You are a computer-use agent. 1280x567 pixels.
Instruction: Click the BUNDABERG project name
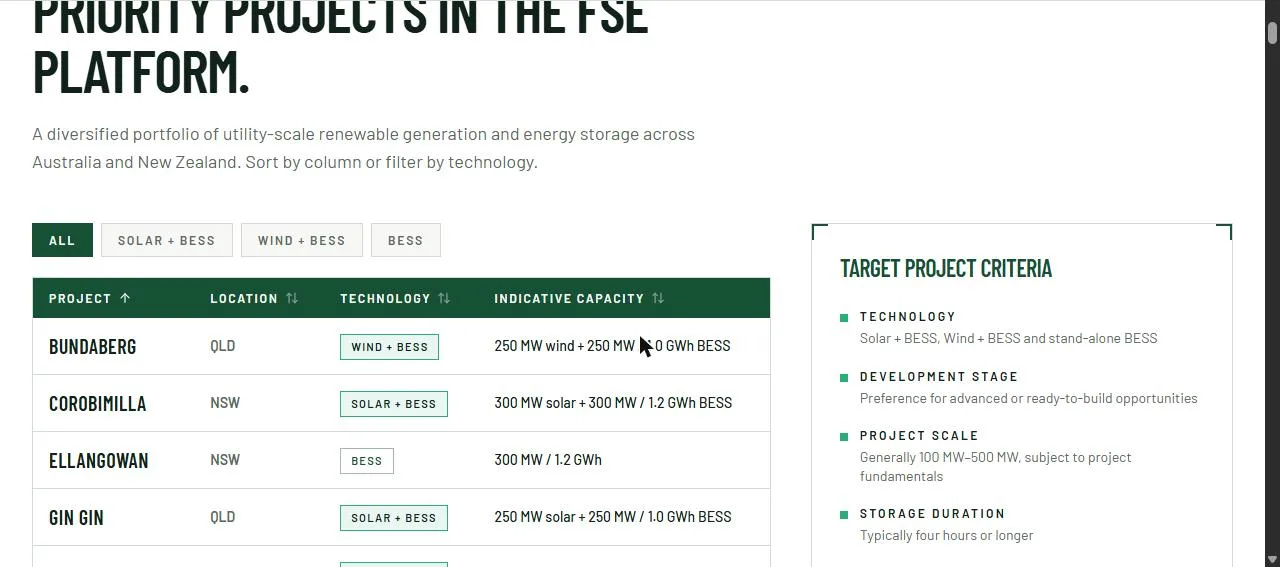coord(92,347)
